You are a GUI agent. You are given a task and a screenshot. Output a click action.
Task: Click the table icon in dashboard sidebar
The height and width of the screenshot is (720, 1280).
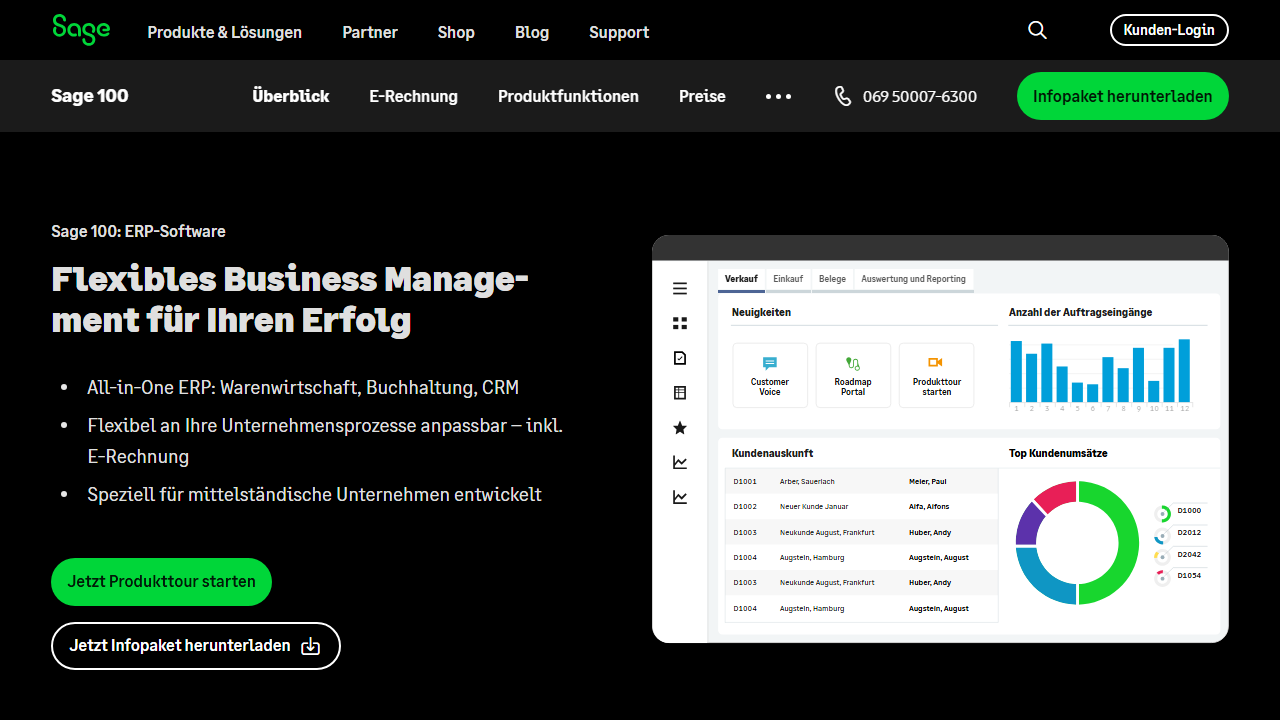pos(680,393)
